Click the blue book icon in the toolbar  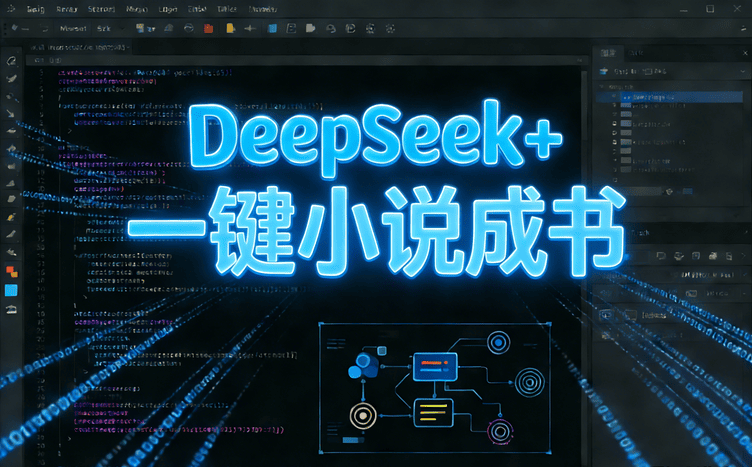point(272,29)
